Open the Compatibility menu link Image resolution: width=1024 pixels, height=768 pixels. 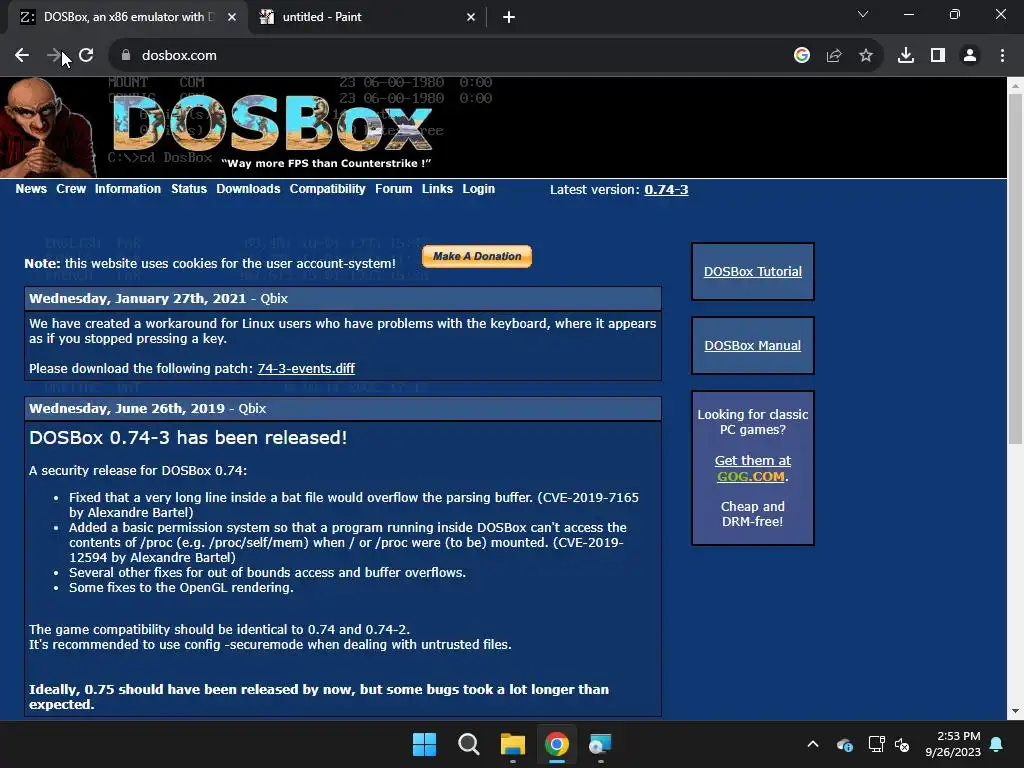(x=327, y=189)
